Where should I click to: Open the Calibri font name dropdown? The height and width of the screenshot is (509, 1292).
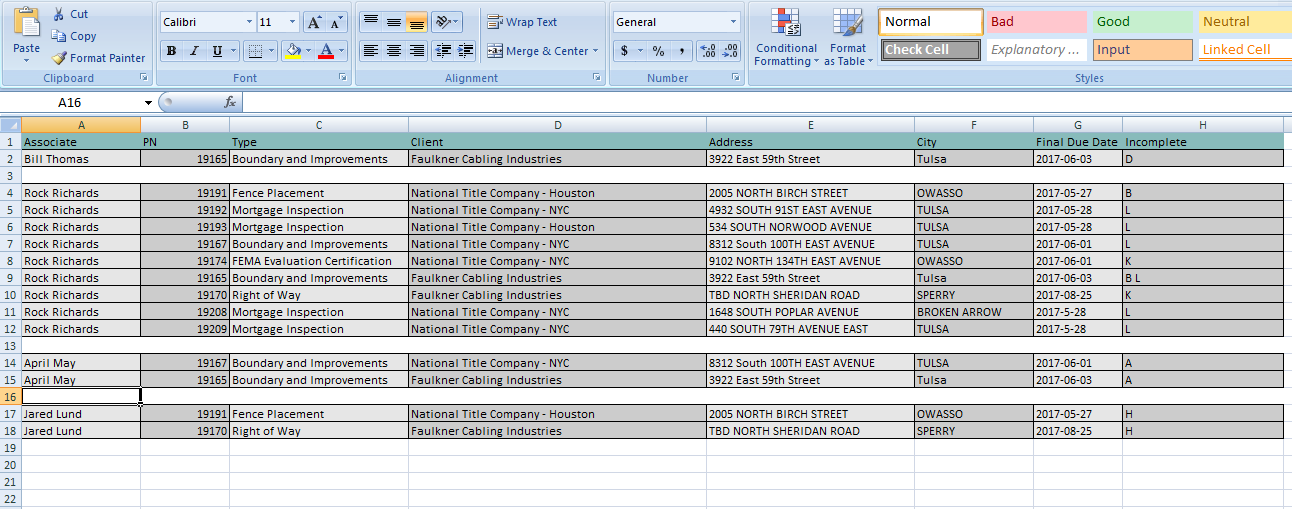tap(249, 22)
